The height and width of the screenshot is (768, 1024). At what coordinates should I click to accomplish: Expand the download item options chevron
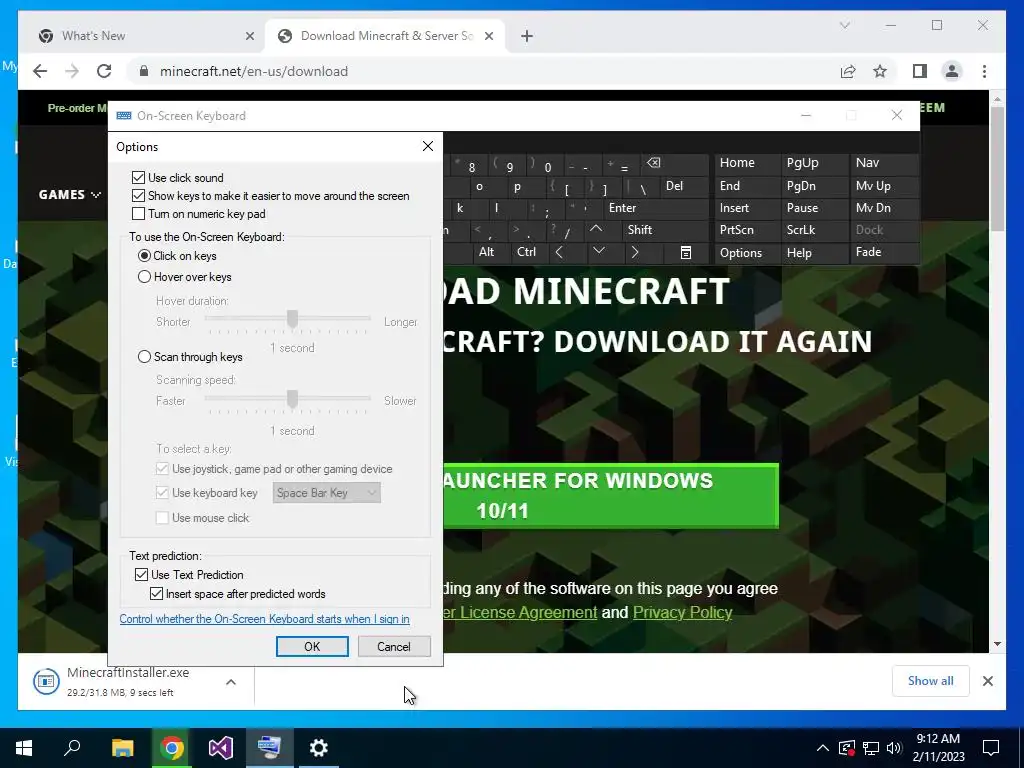[231, 682]
